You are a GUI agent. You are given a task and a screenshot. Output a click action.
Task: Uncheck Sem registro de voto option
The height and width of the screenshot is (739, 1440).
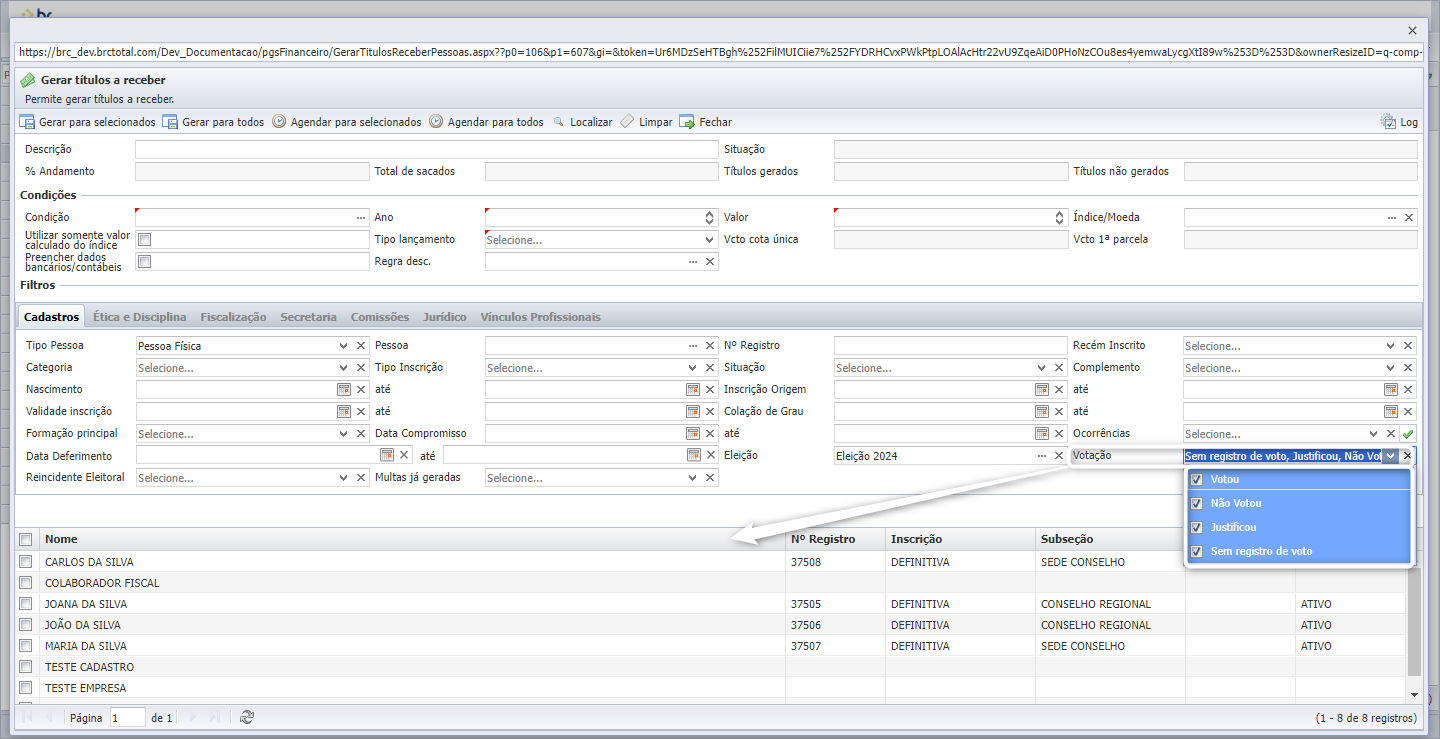tap(1197, 551)
